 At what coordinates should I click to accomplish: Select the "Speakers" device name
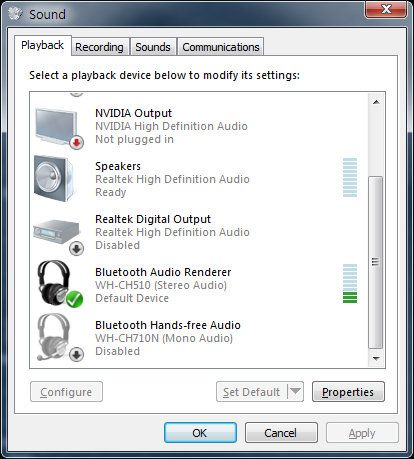[x=118, y=166]
